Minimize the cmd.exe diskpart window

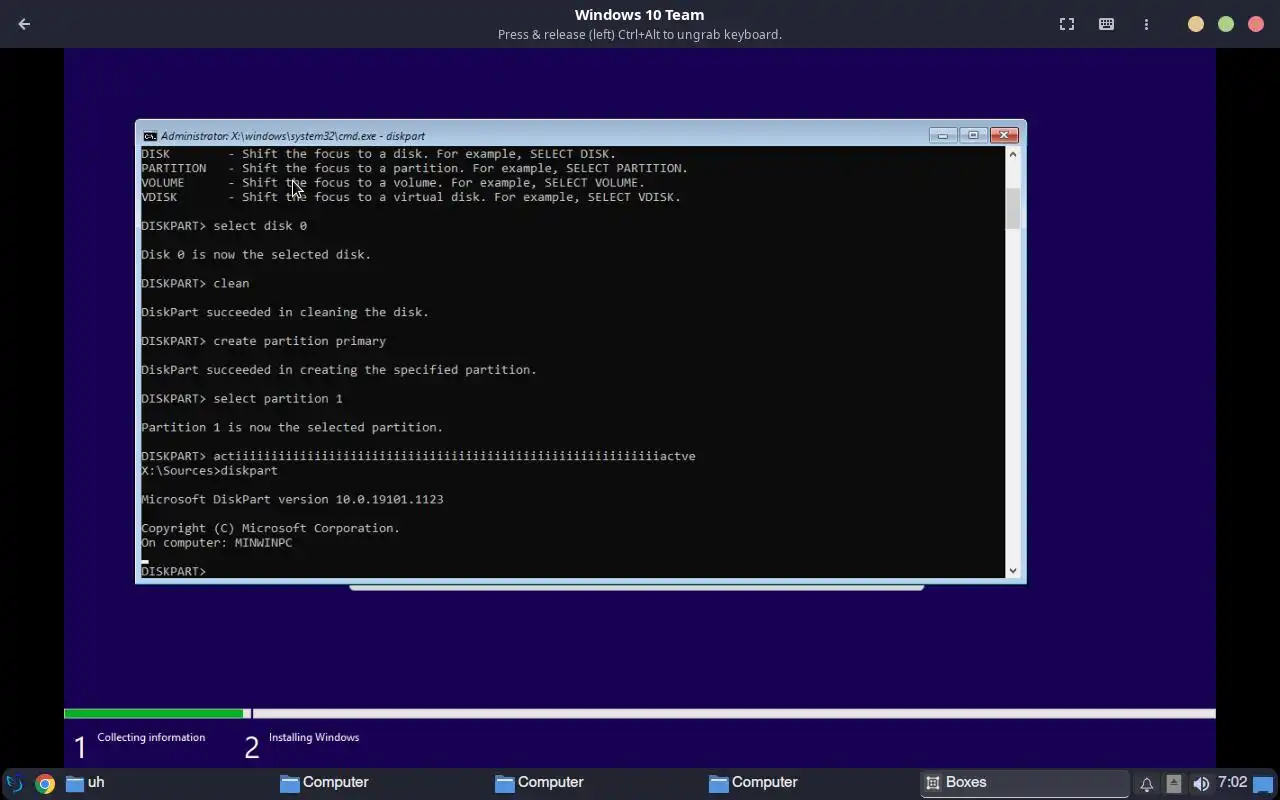[943, 135]
